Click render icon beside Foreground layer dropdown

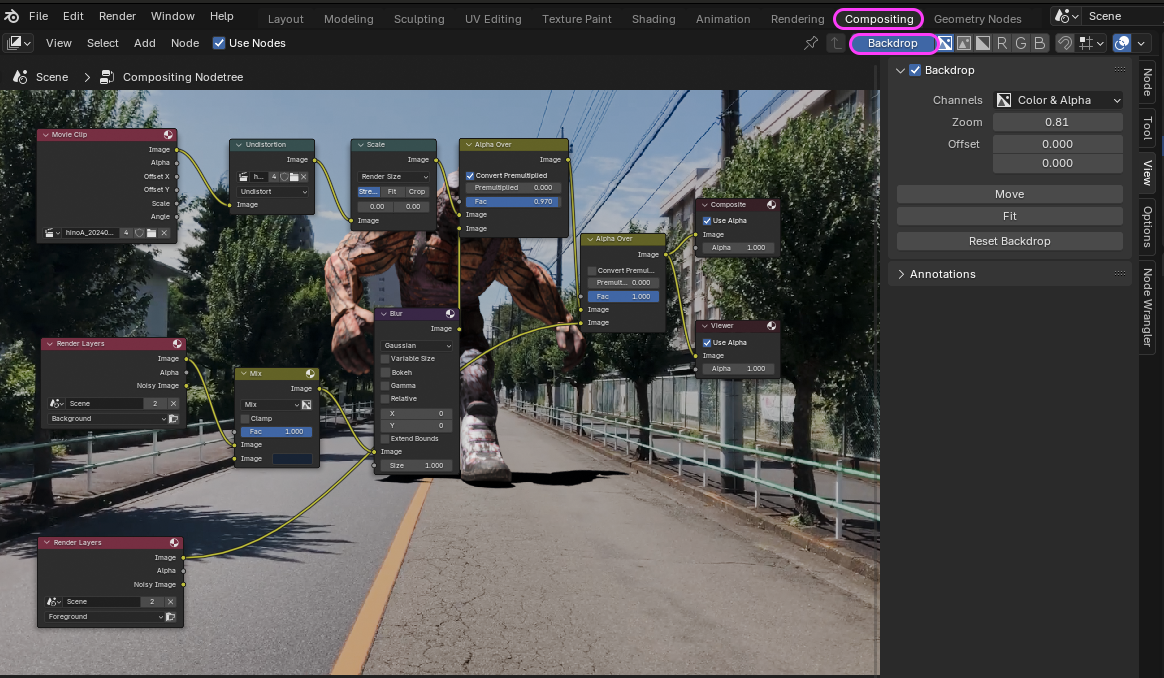click(x=170, y=616)
